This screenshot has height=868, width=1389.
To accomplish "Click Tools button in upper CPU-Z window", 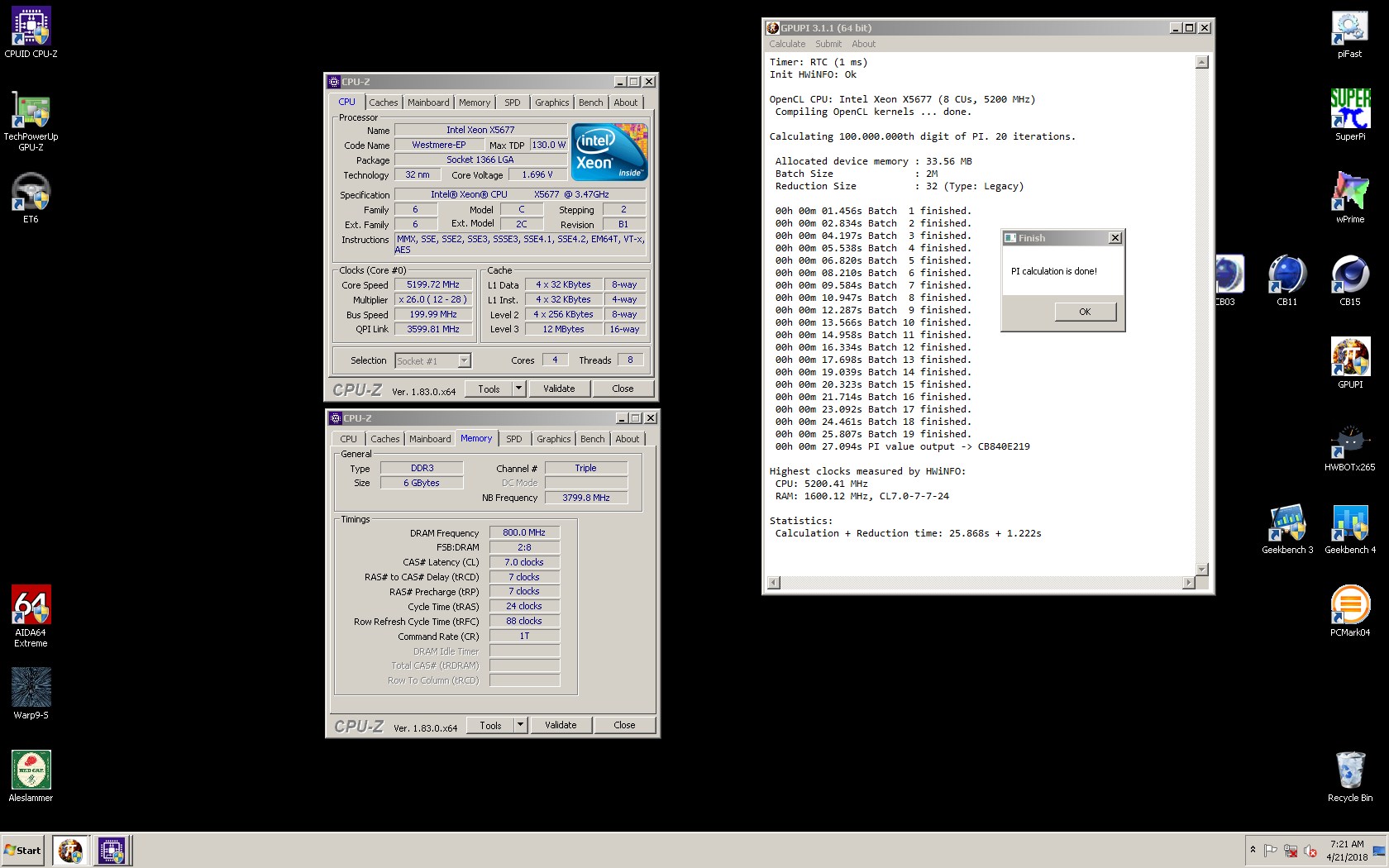I will (489, 389).
